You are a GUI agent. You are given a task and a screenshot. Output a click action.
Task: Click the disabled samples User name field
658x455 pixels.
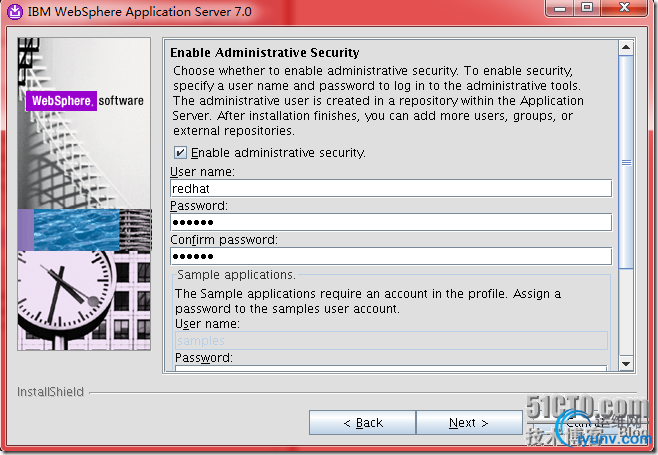coord(390,340)
